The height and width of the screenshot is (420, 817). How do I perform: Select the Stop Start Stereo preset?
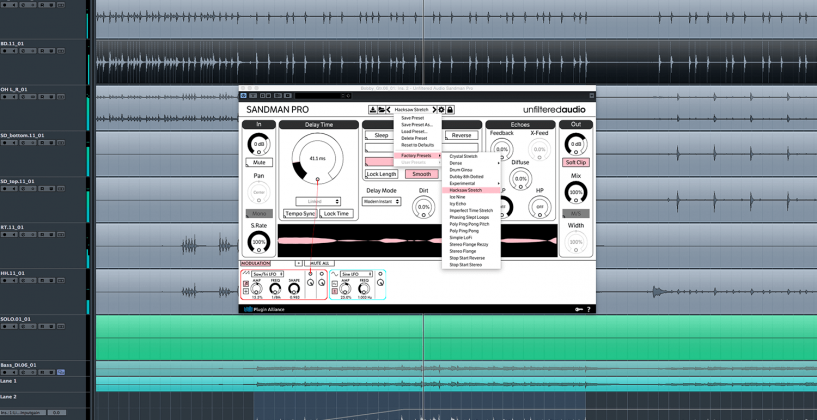tap(471, 265)
